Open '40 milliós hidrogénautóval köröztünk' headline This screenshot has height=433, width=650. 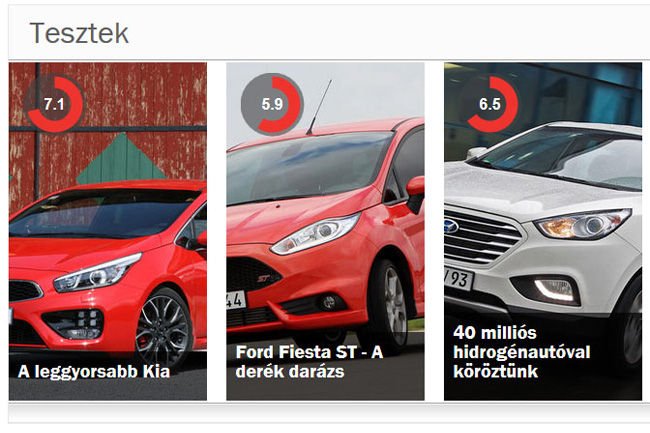coord(521,352)
